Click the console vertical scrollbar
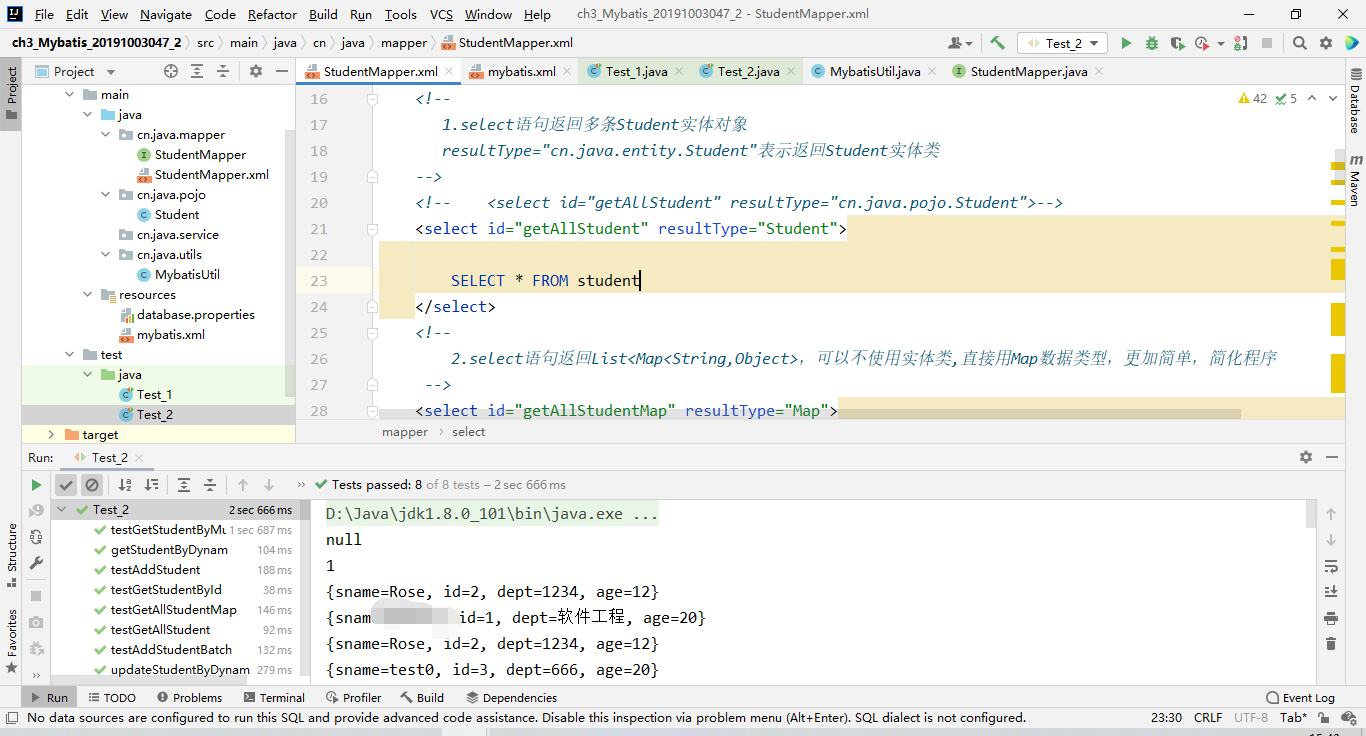 1311,513
